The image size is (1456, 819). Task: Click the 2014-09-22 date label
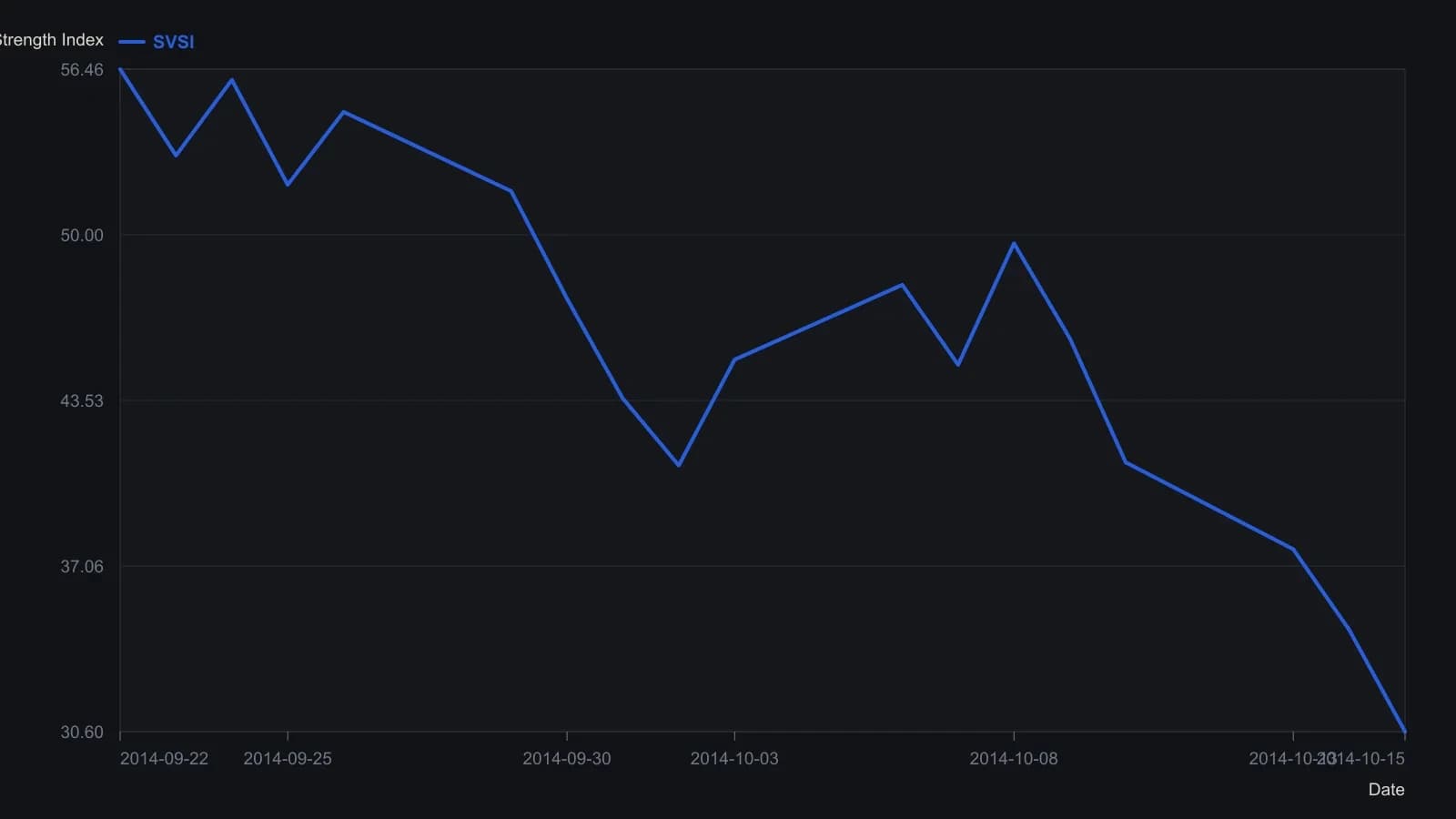[164, 759]
